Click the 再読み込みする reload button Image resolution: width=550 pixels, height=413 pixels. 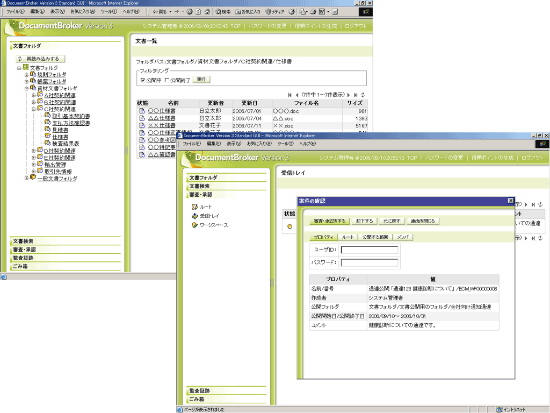40,59
